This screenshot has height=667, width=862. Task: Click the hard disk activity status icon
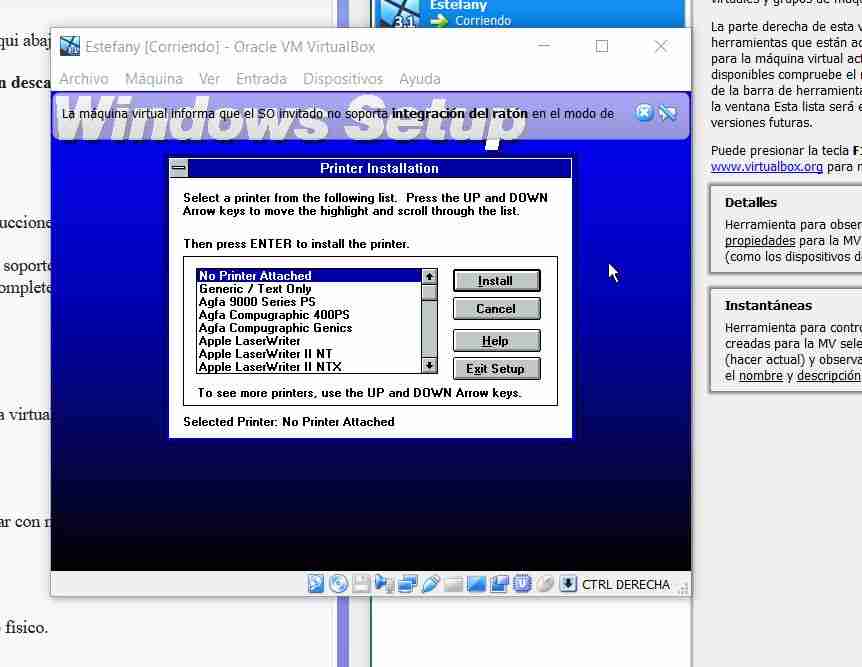(x=316, y=584)
